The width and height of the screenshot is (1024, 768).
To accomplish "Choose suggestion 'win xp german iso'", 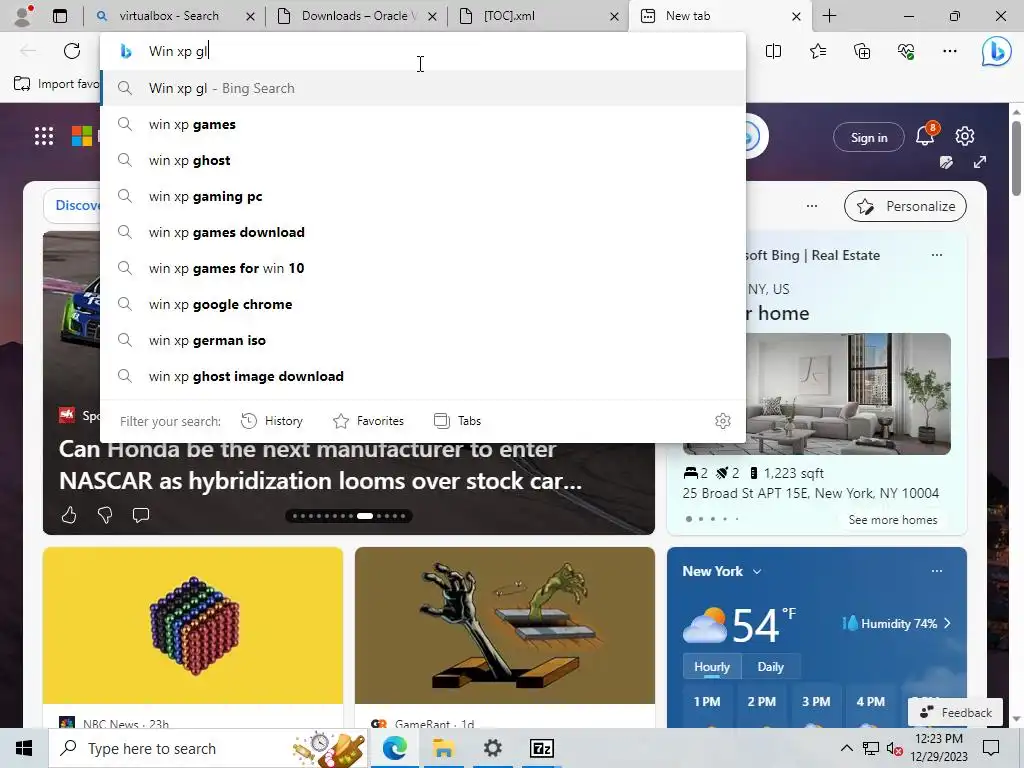I will point(423,340).
